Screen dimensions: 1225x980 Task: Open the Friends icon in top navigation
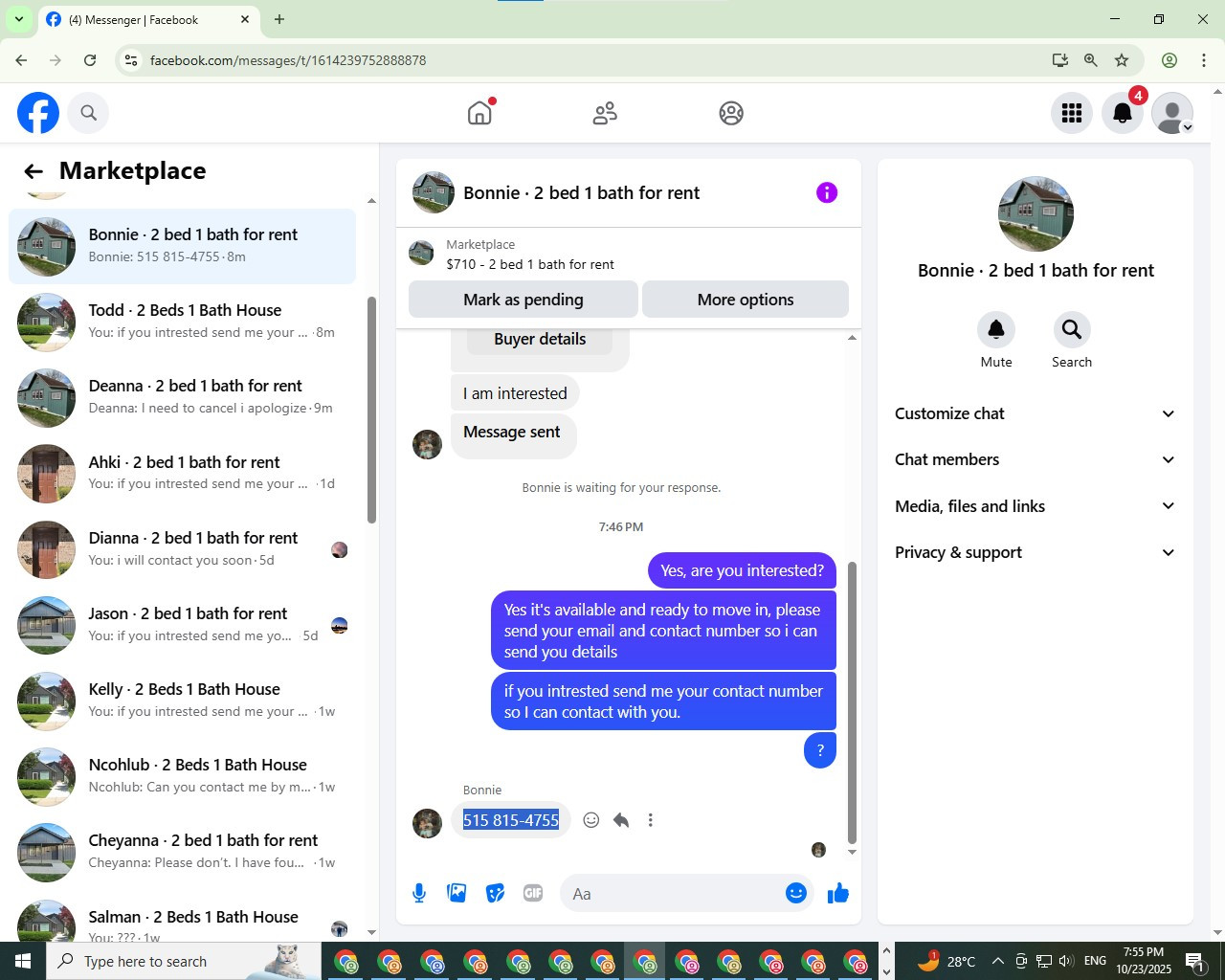605,113
